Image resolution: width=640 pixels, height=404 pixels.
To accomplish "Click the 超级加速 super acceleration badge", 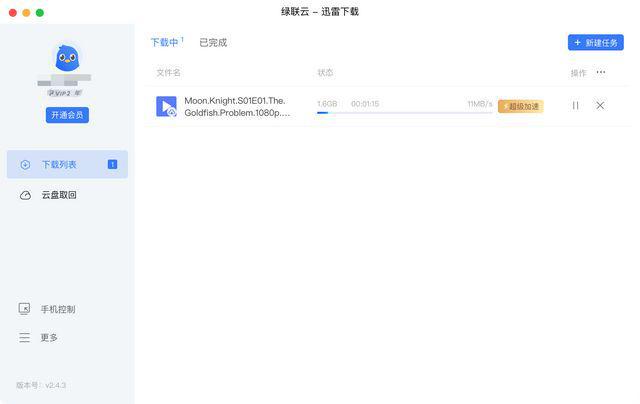I will (521, 107).
